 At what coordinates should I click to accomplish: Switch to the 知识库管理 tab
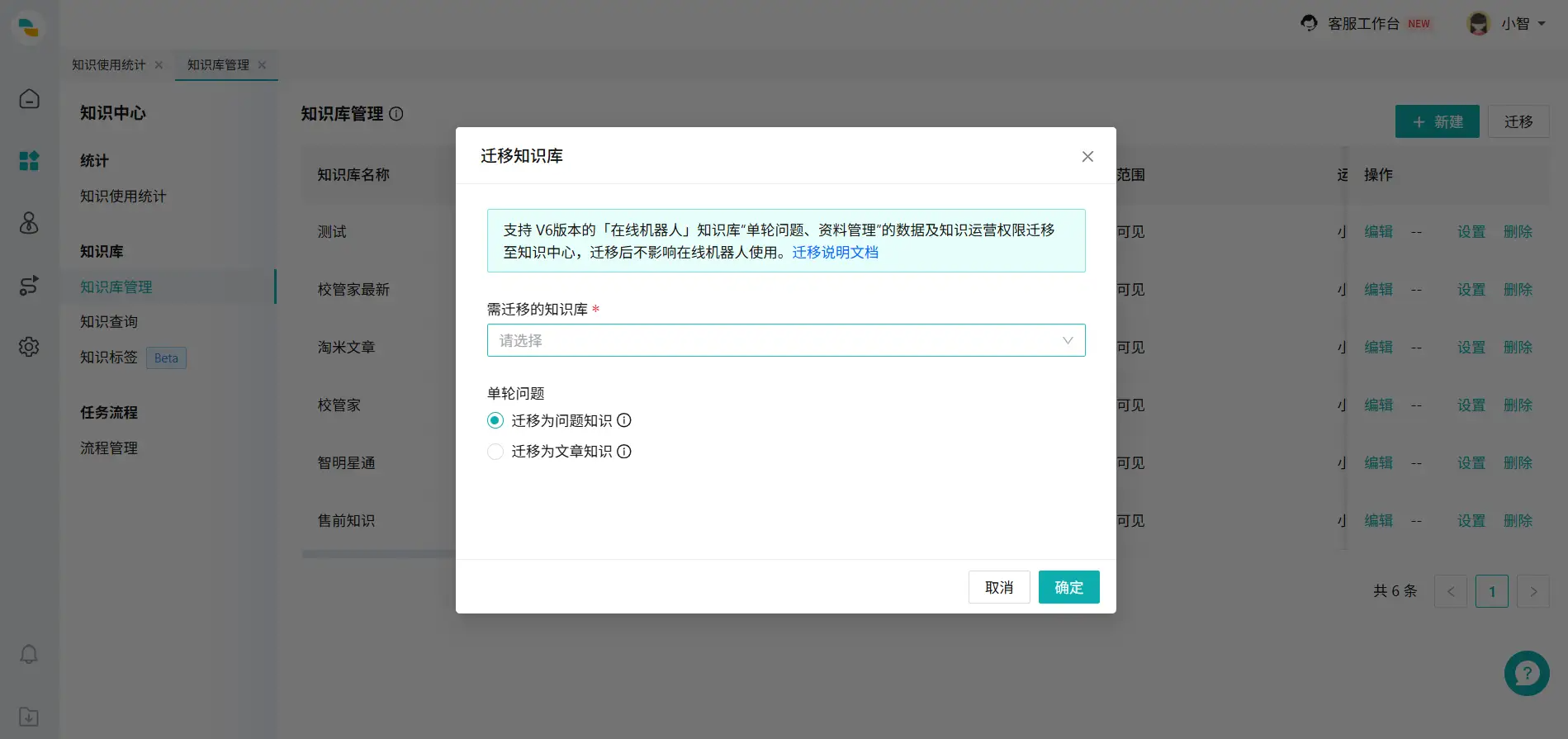pos(218,64)
